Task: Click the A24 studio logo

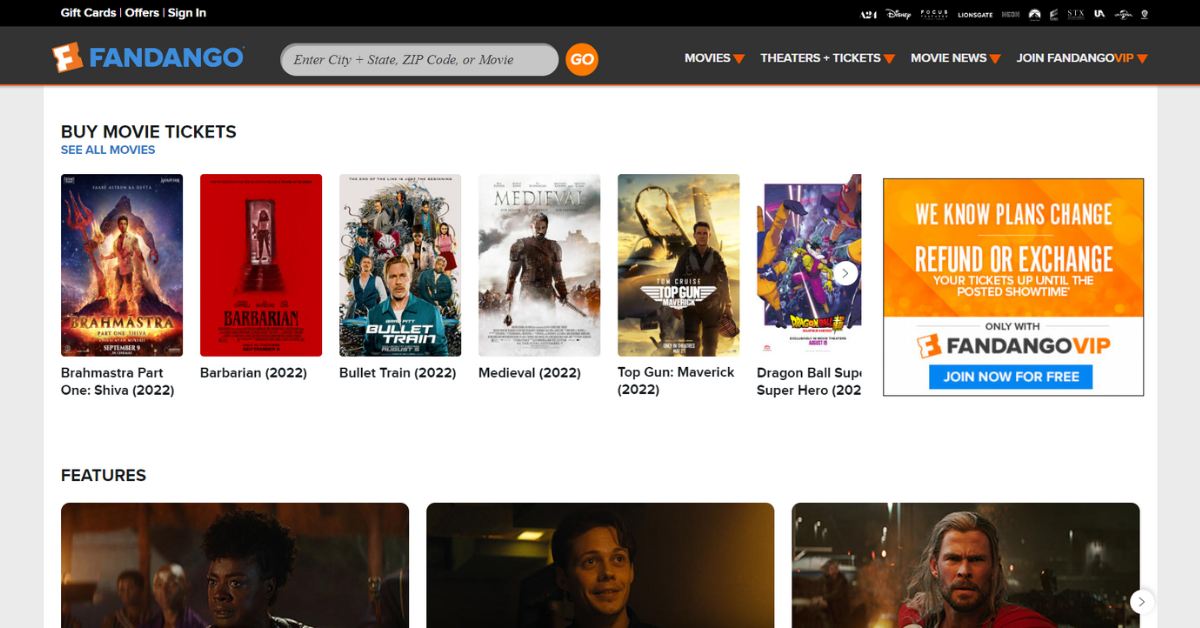Action: tap(868, 14)
